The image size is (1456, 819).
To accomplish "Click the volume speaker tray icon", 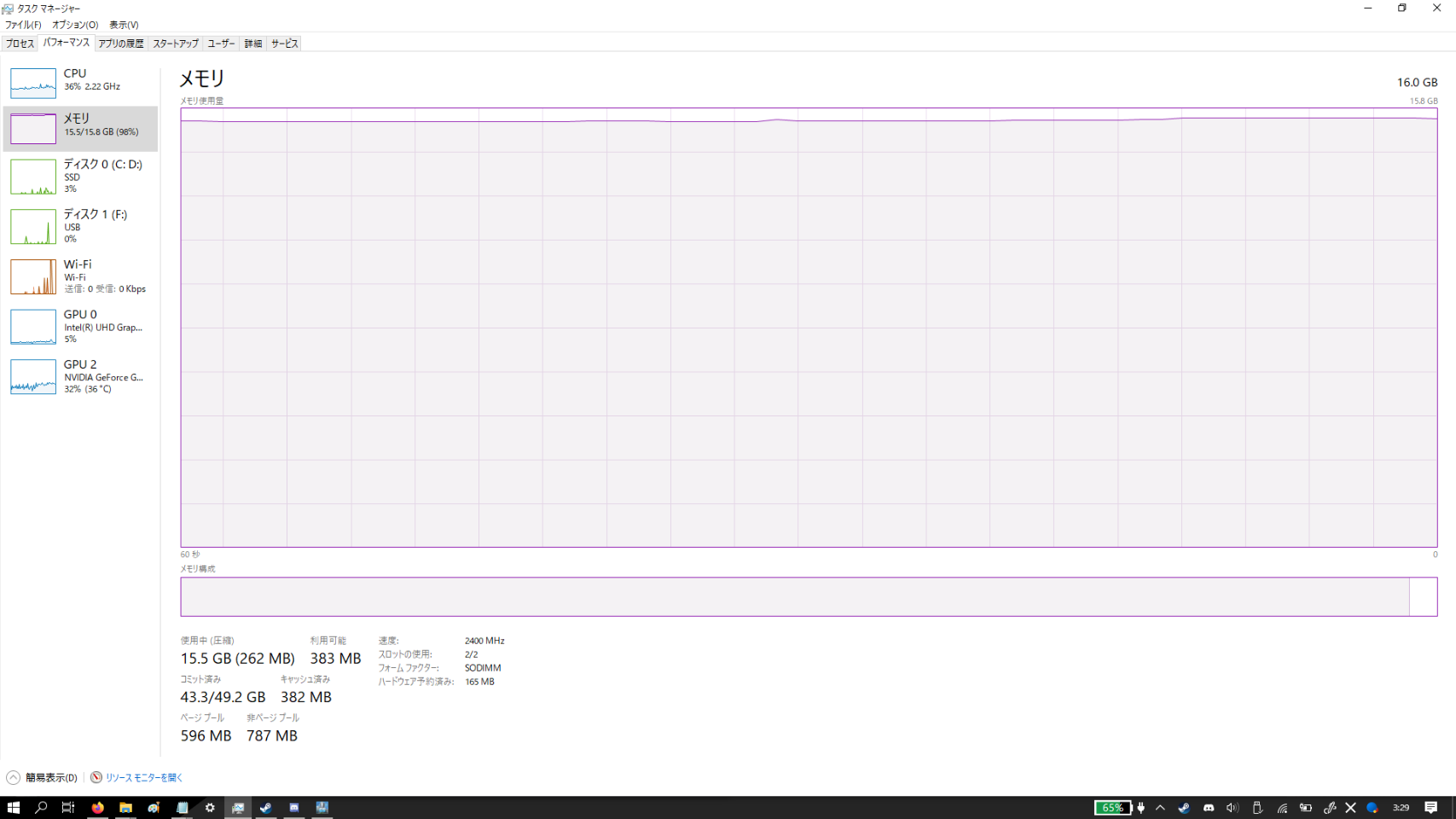I will pos(1232,808).
